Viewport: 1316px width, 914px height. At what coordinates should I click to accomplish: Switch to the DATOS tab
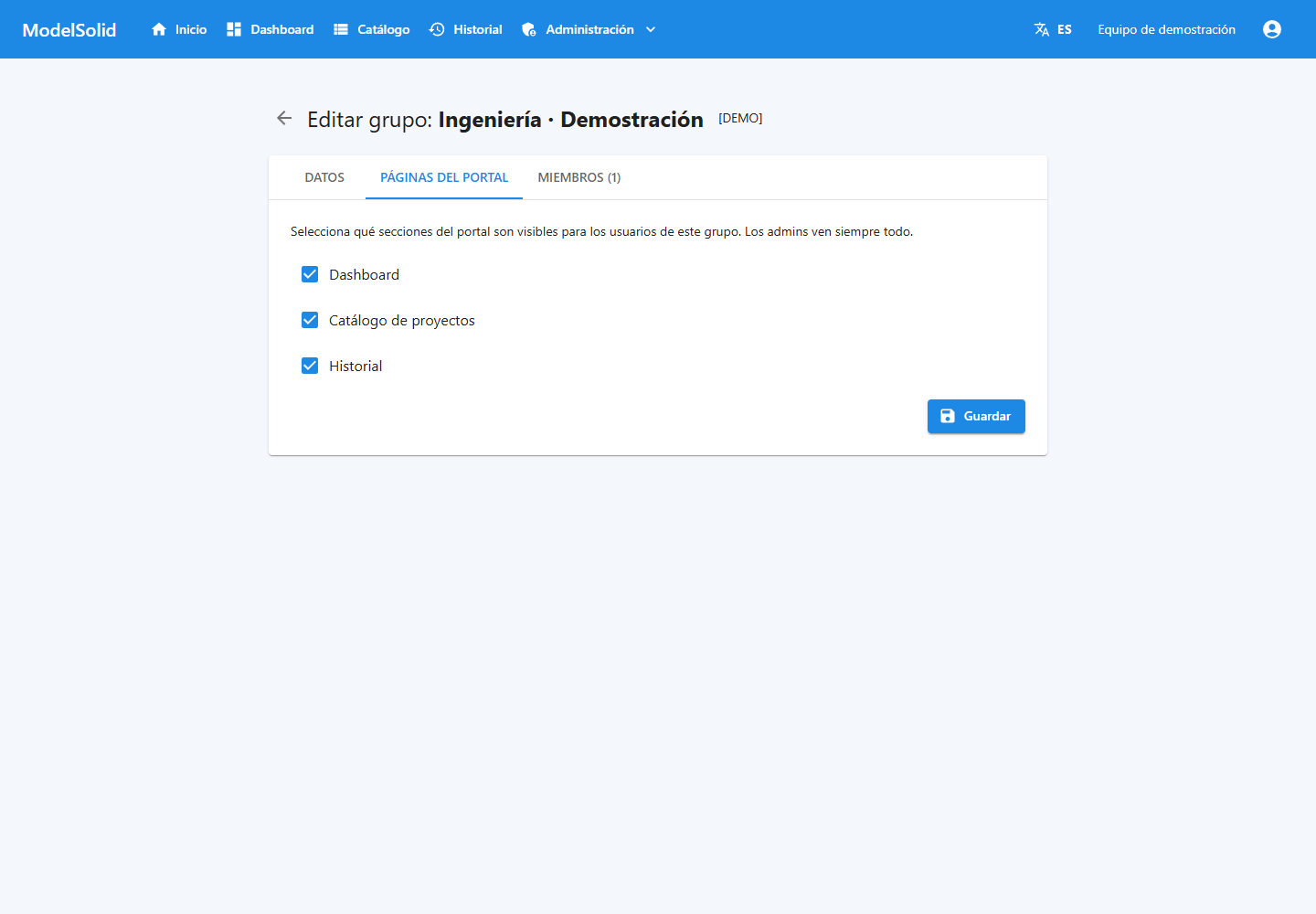[x=324, y=177]
